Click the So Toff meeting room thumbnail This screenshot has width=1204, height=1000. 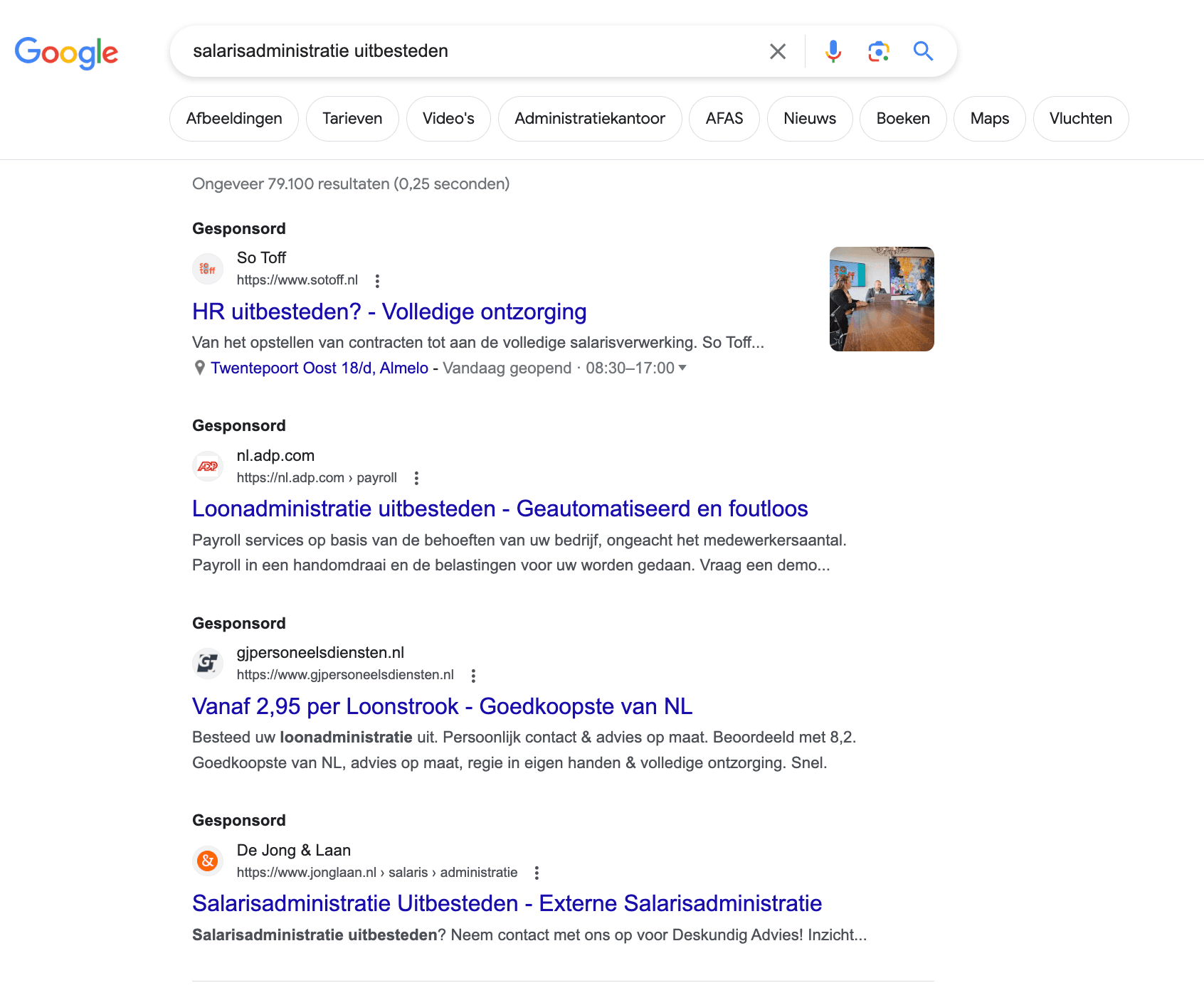point(882,299)
